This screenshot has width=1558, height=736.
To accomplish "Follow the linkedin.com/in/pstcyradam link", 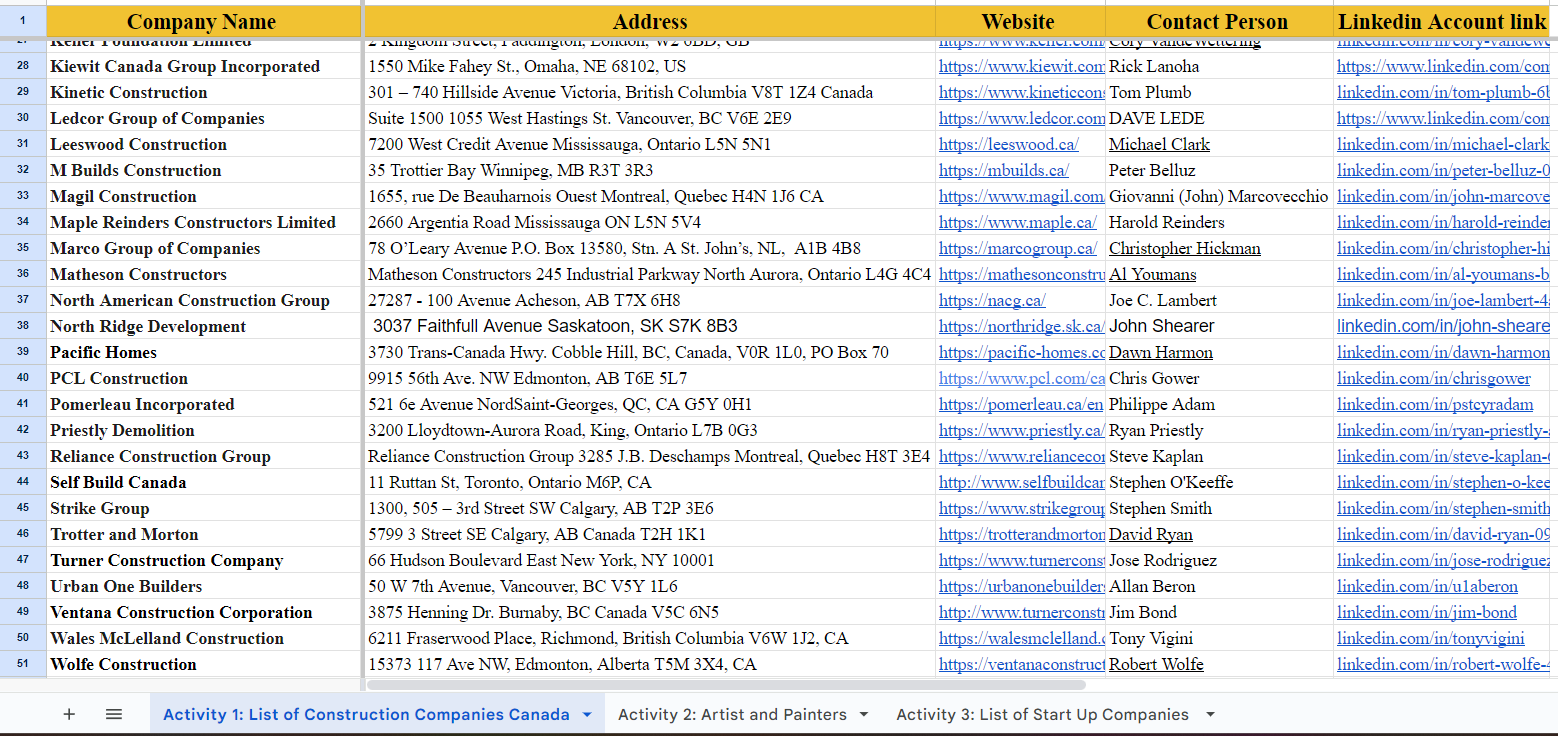I will click(x=1435, y=405).
